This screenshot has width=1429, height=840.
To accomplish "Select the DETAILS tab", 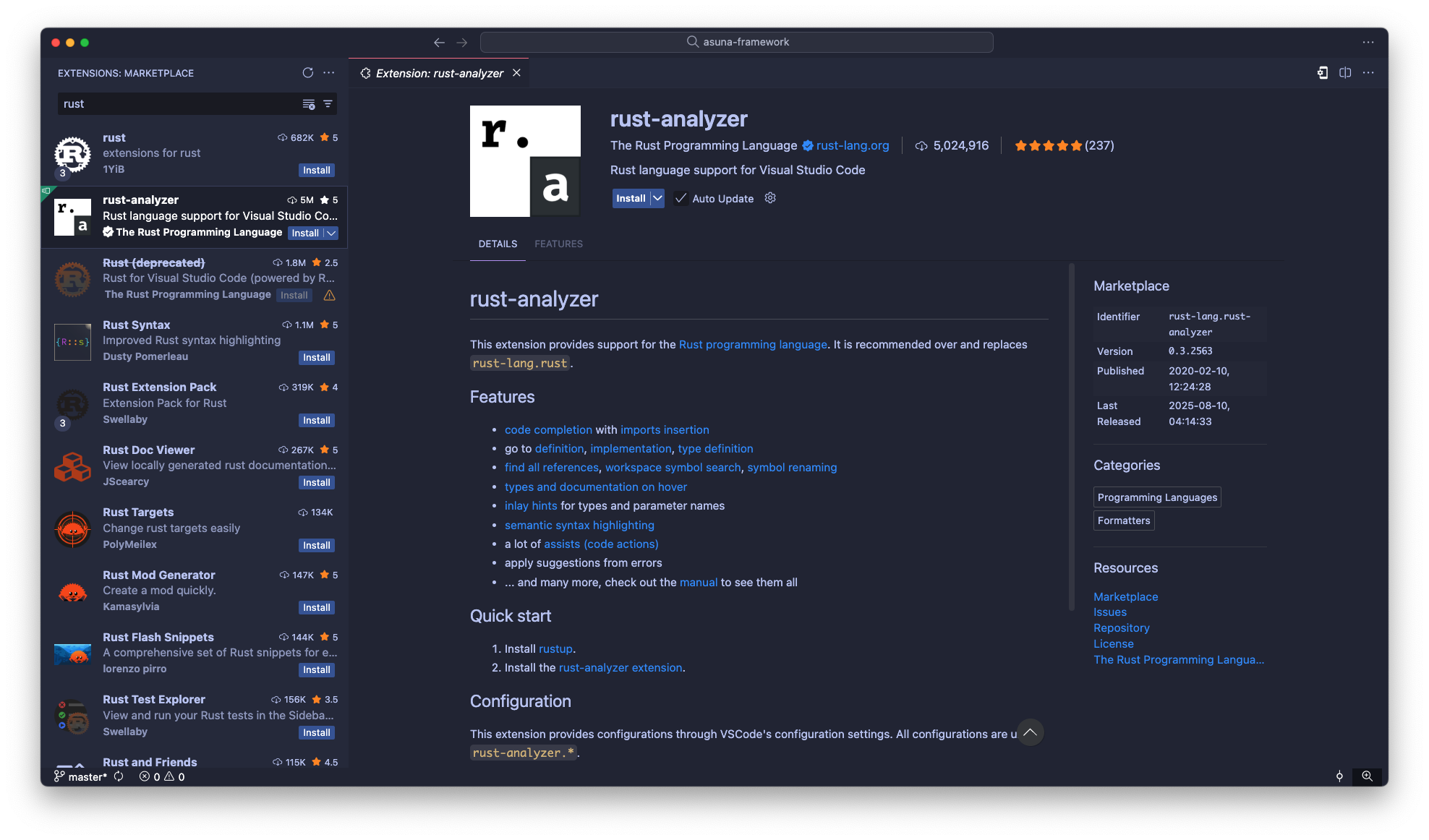I will (x=498, y=244).
